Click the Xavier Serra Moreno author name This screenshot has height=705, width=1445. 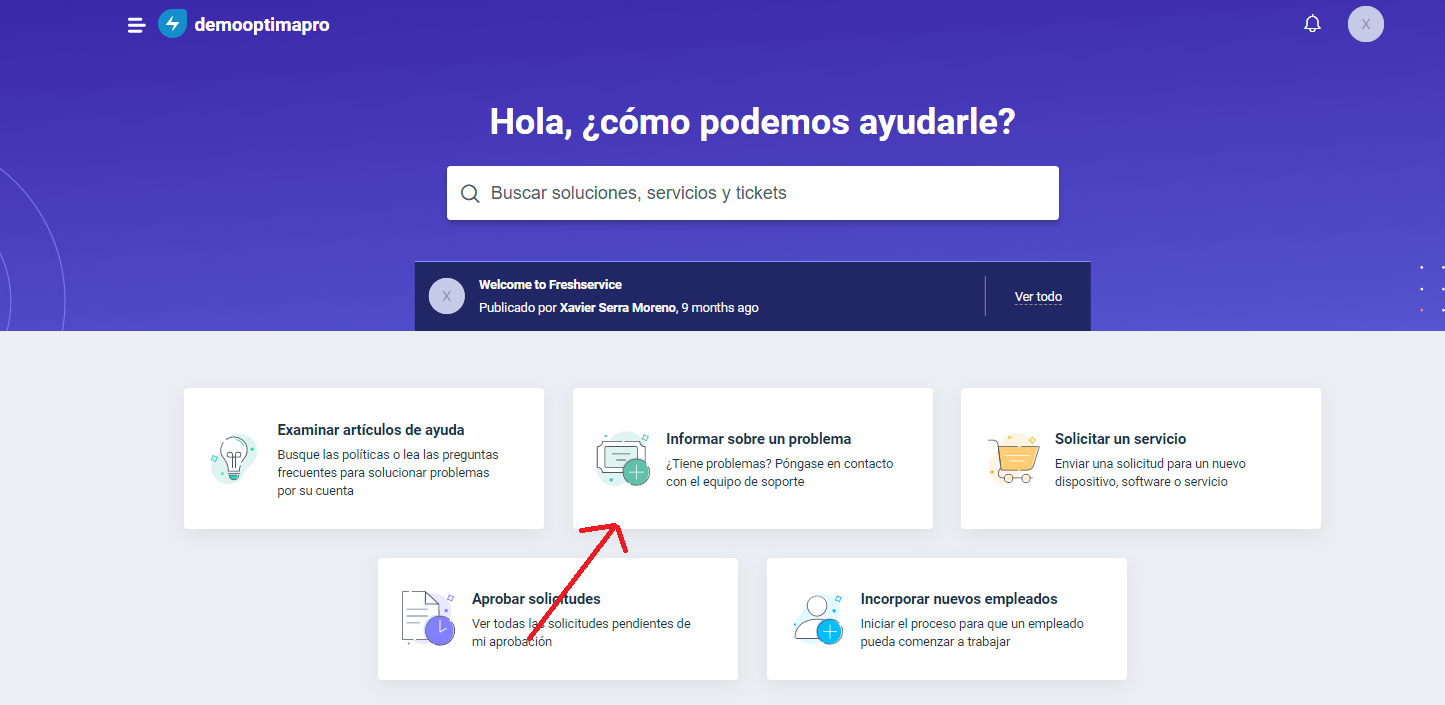tap(617, 308)
